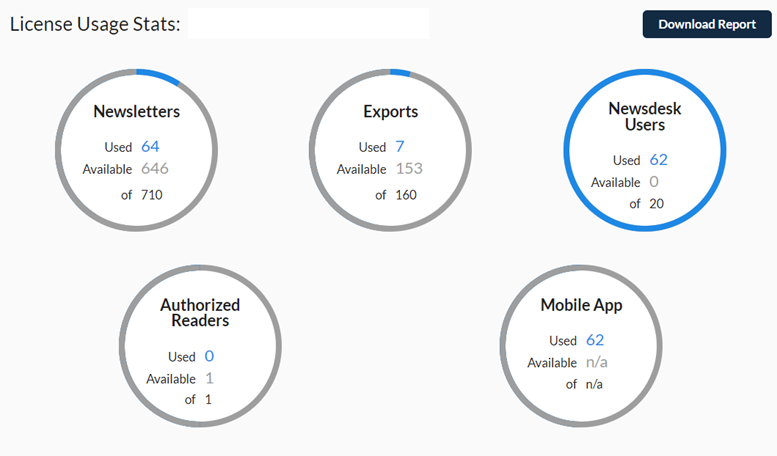Click the Authorized Readers available count 1
Screen dimensions: 777x456
pos(209,378)
